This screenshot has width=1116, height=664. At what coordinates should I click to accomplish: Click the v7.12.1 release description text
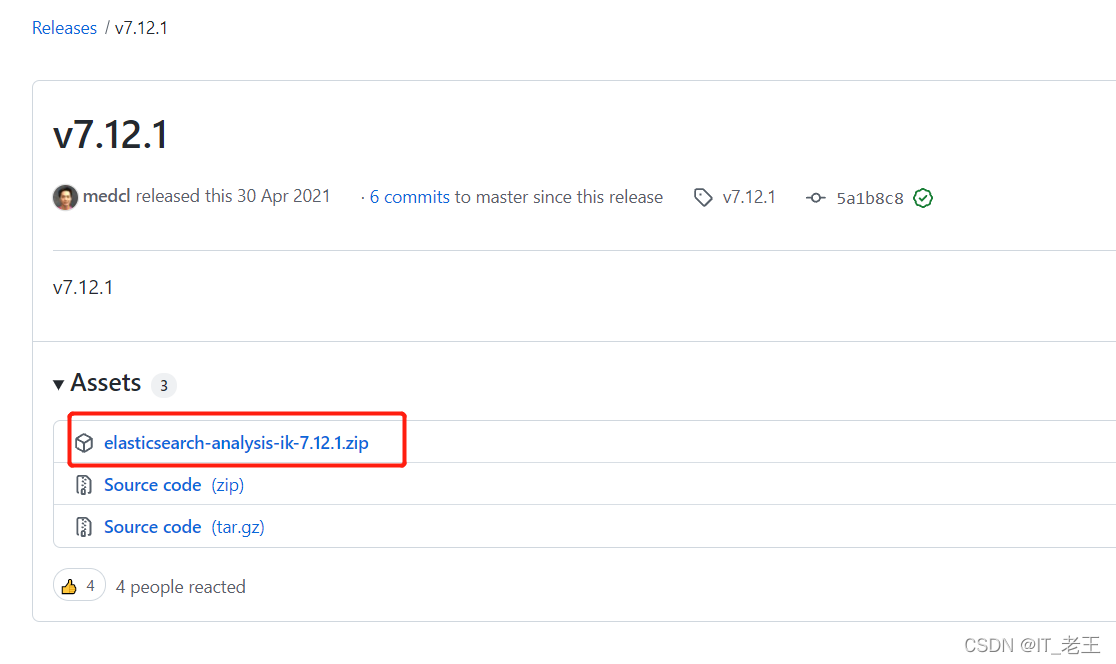tap(83, 288)
